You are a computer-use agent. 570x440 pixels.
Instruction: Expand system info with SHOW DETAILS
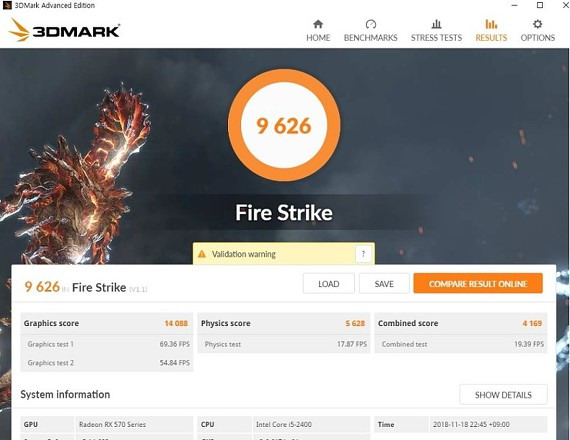(503, 395)
